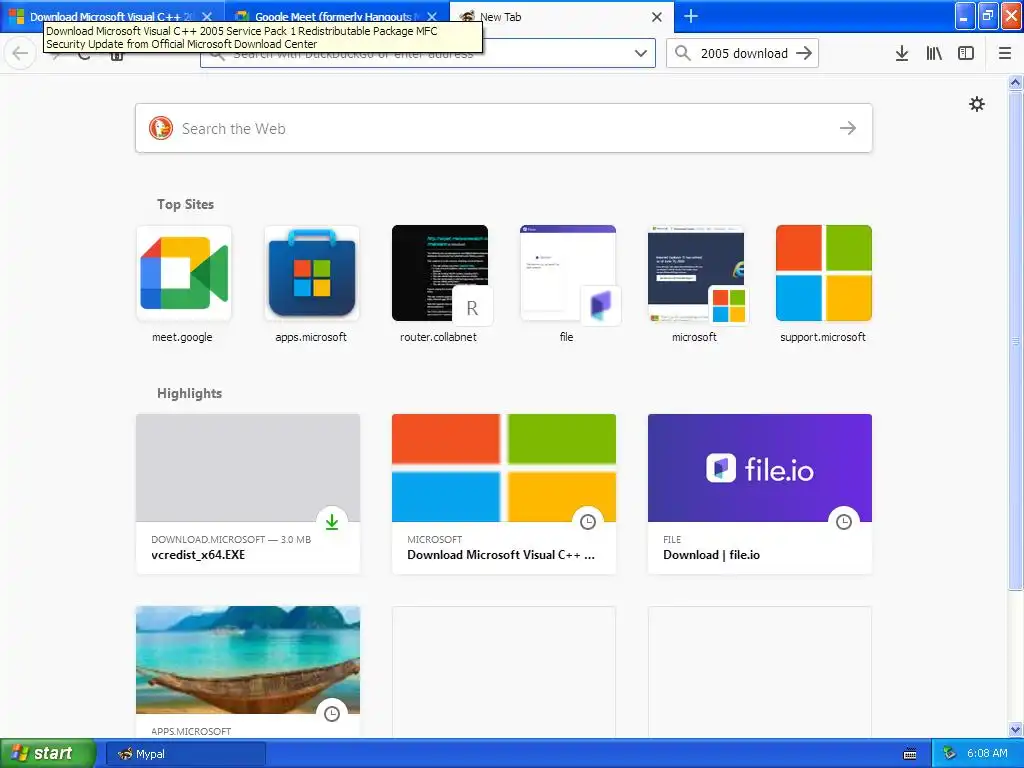Click magnifier icon in toolbar search box

[x=682, y=54]
